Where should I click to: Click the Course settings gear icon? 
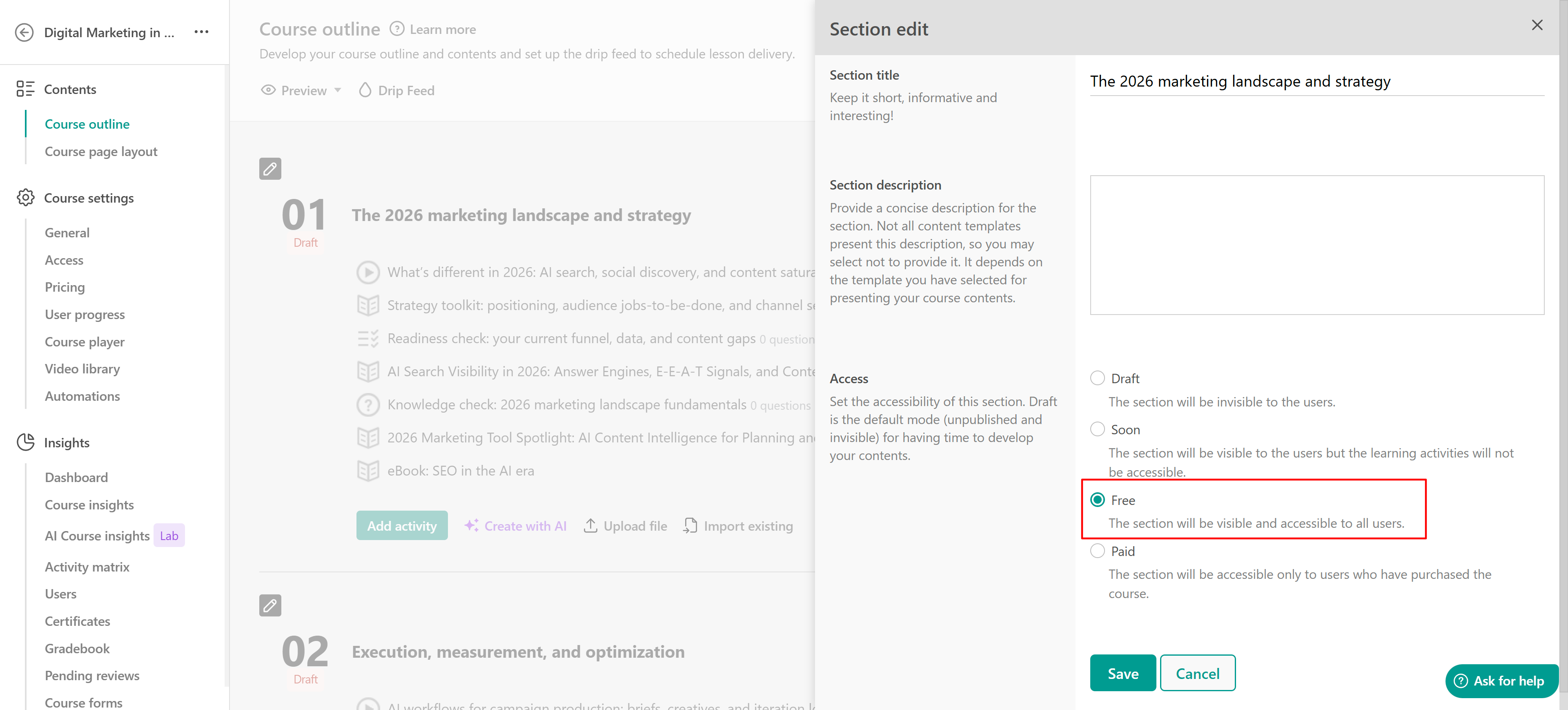click(x=26, y=198)
